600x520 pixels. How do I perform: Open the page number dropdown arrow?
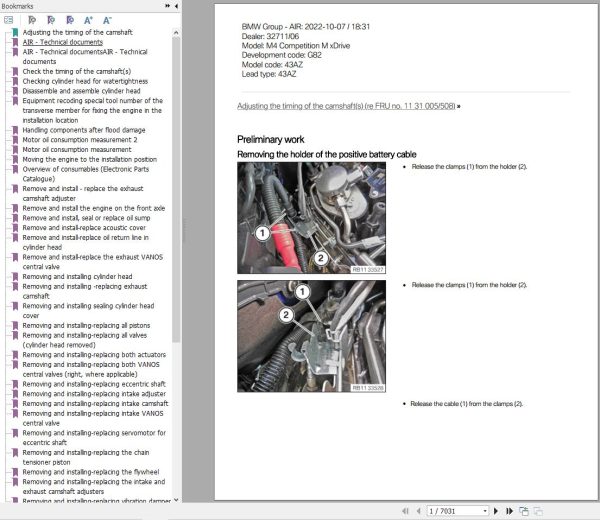(485, 511)
